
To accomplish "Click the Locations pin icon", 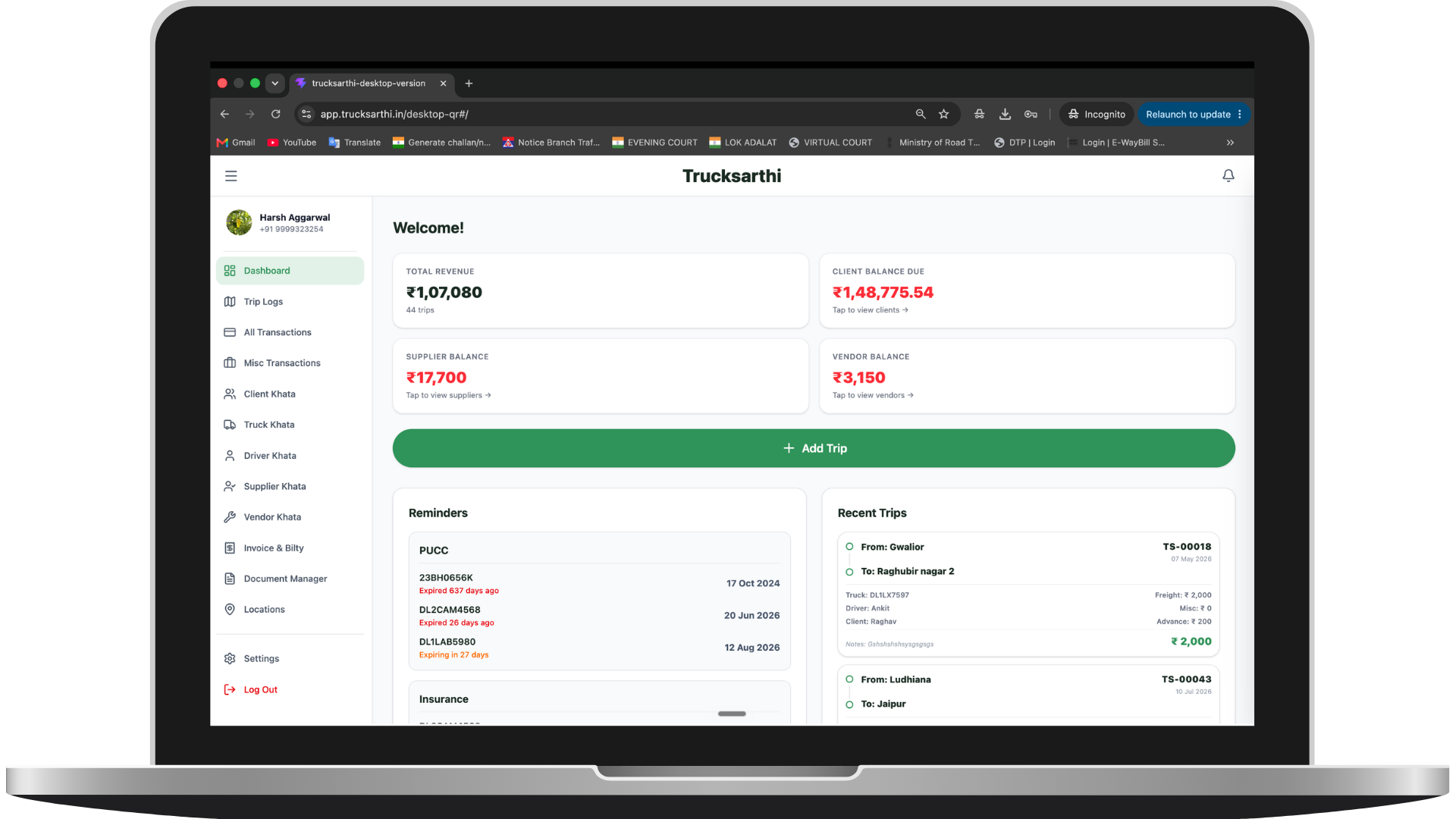I will (230, 610).
